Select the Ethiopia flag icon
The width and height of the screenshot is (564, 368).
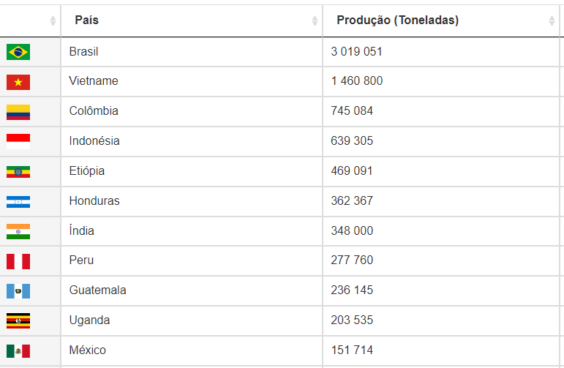pos(18,172)
